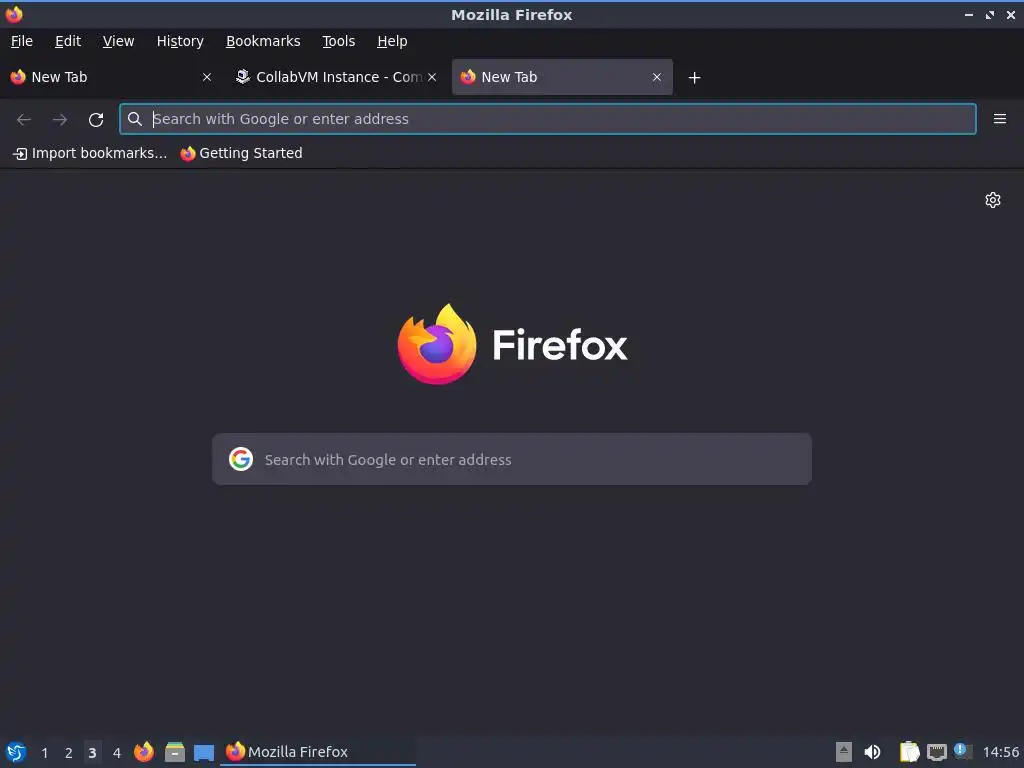Focus the center Google search box
This screenshot has width=1024, height=768.
point(512,459)
